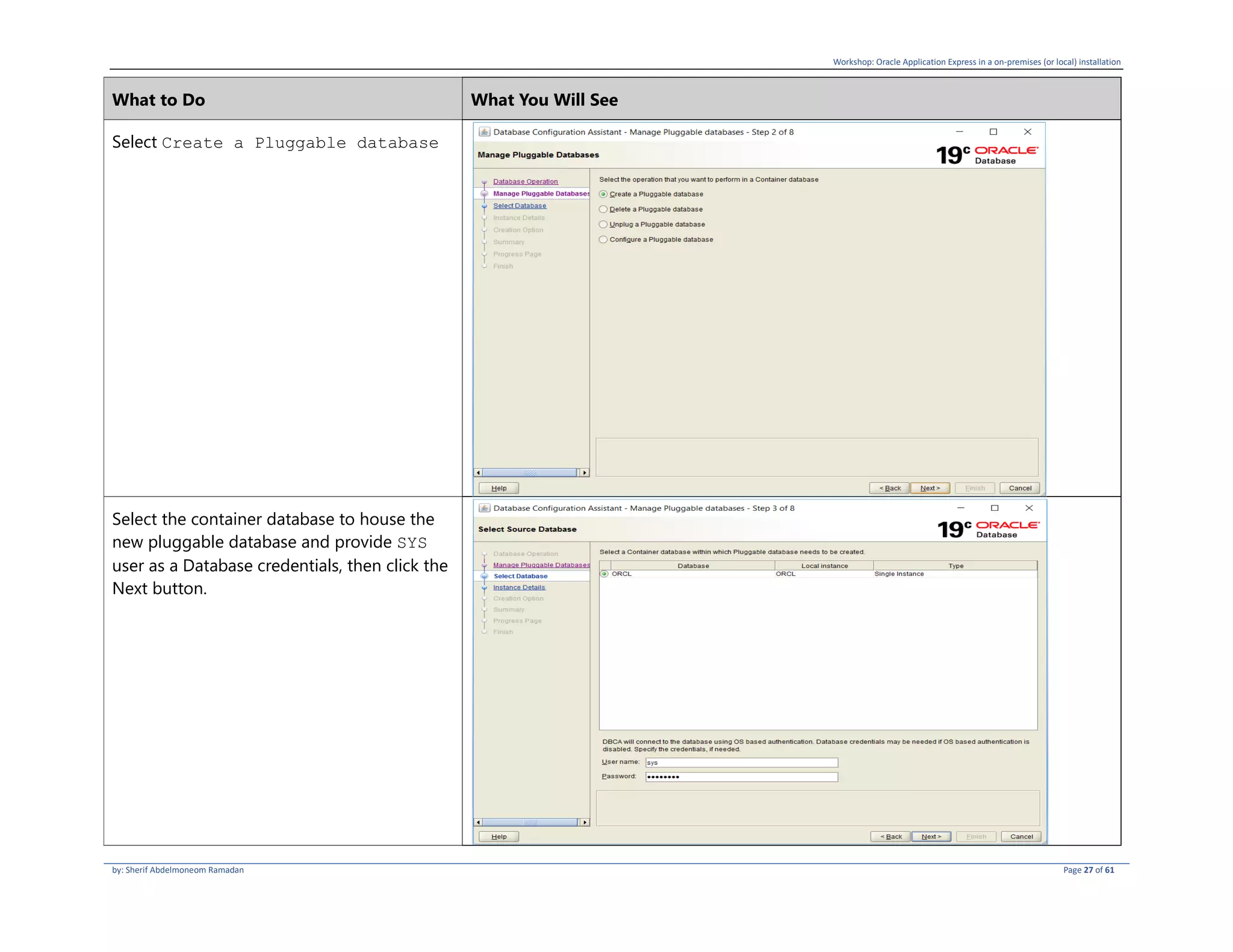The height and width of the screenshot is (952, 1233).
Task: Click the Oracle 19c Database logo in Step 3 window
Action: tap(987, 529)
